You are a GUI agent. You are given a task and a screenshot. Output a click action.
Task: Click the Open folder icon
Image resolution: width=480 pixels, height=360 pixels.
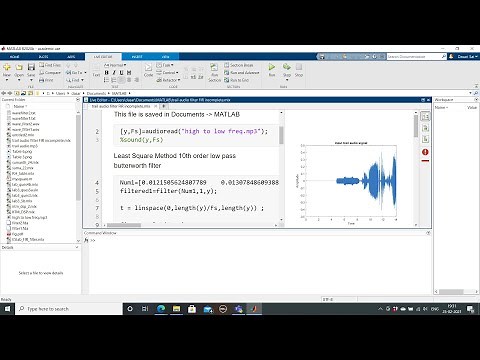(x=19, y=67)
